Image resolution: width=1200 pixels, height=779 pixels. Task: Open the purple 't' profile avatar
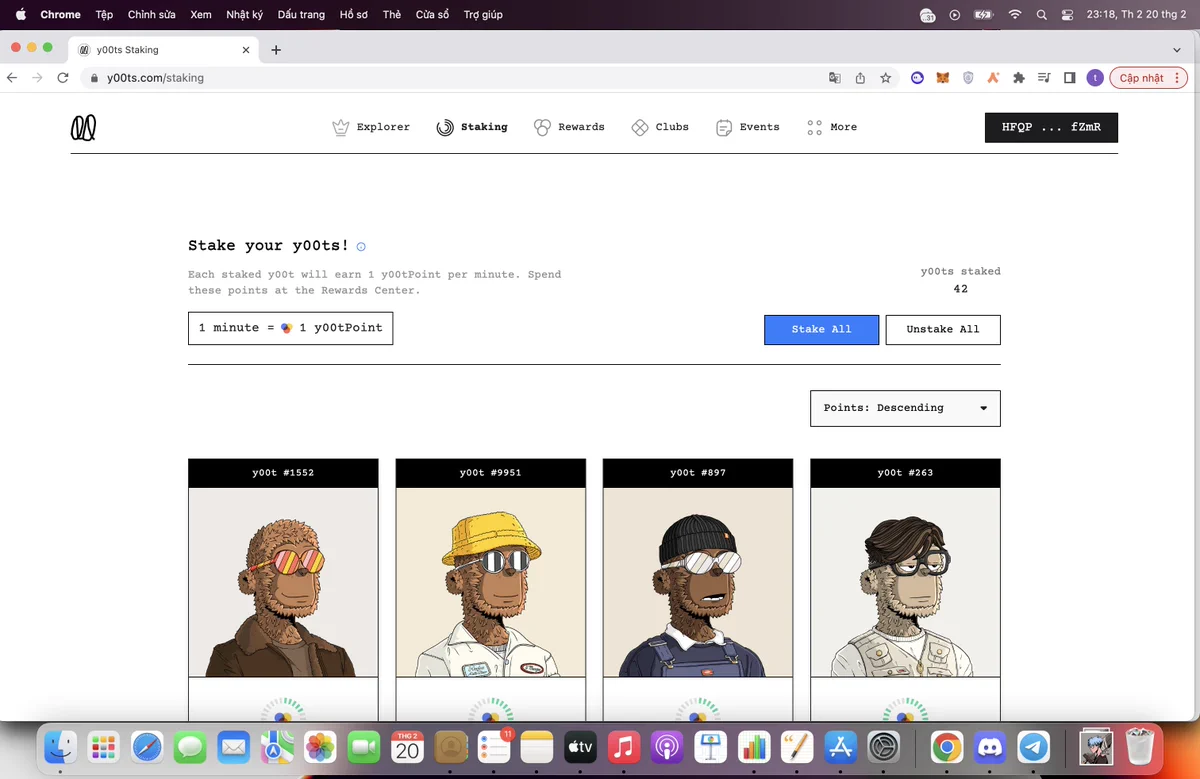coord(1095,78)
